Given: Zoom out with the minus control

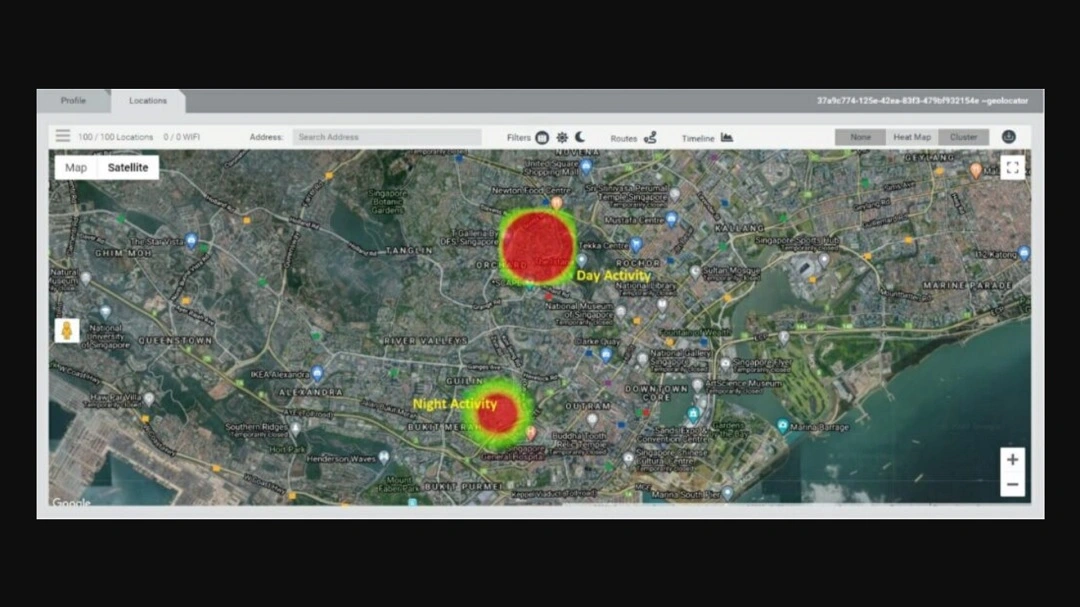Looking at the screenshot, I should pyautogui.click(x=1012, y=483).
